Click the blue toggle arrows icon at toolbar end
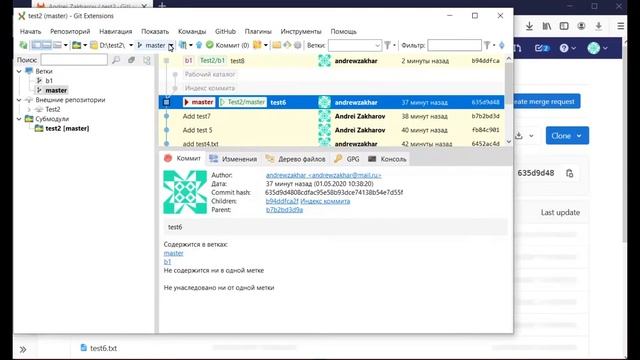 click(502, 45)
